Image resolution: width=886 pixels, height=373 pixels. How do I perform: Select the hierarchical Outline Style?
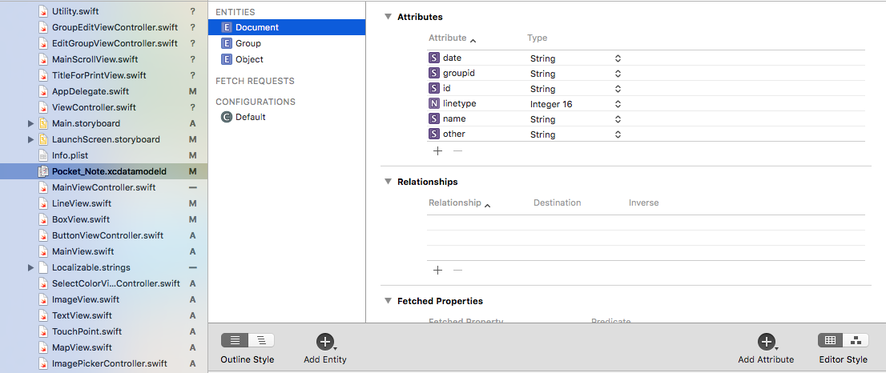click(x=261, y=340)
